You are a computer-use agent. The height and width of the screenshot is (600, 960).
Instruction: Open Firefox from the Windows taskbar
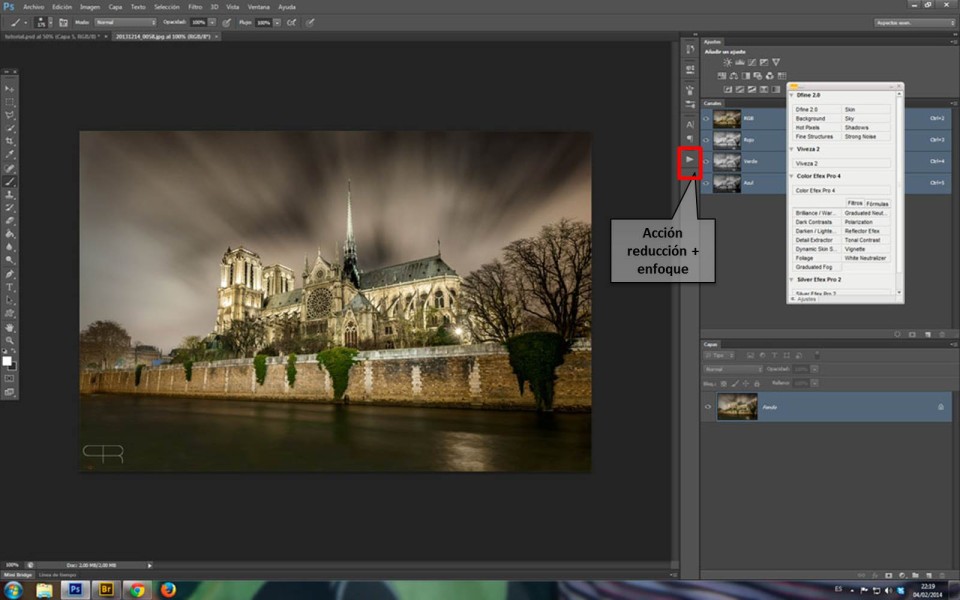click(x=168, y=590)
